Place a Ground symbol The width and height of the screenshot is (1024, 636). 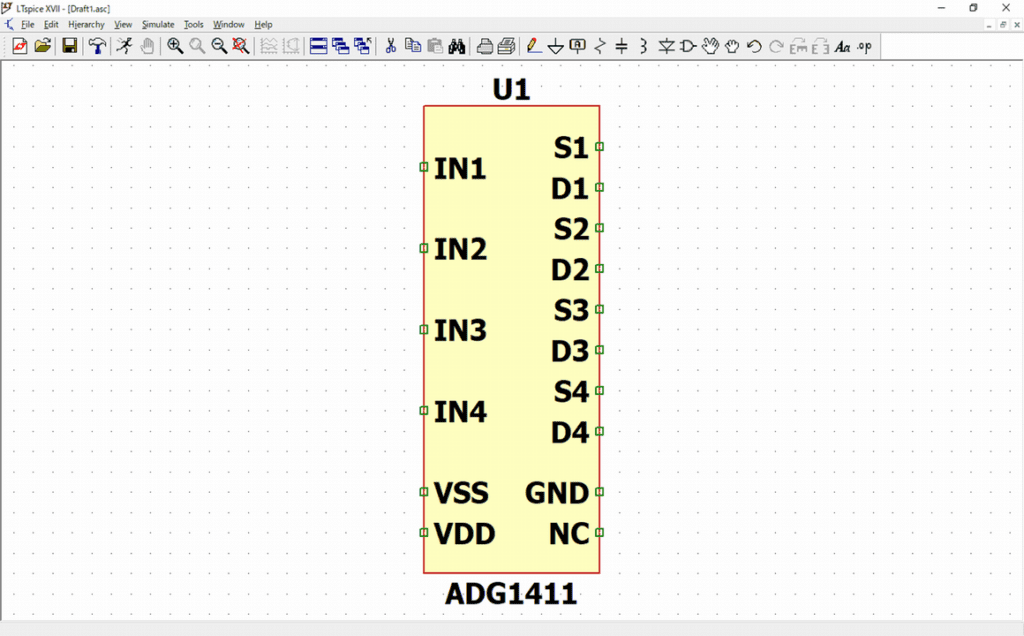pos(556,46)
